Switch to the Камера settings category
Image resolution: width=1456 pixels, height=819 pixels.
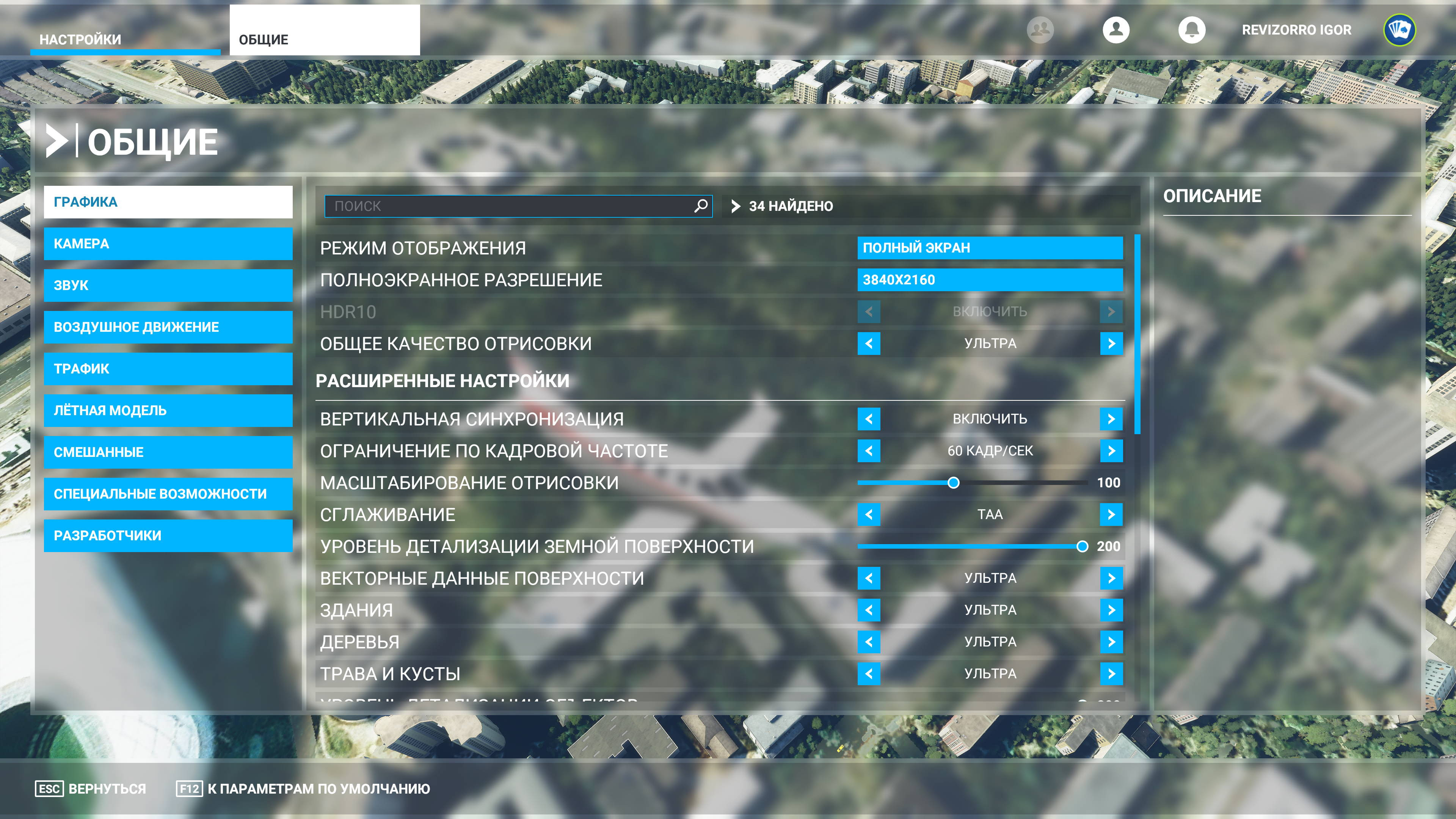(x=168, y=243)
